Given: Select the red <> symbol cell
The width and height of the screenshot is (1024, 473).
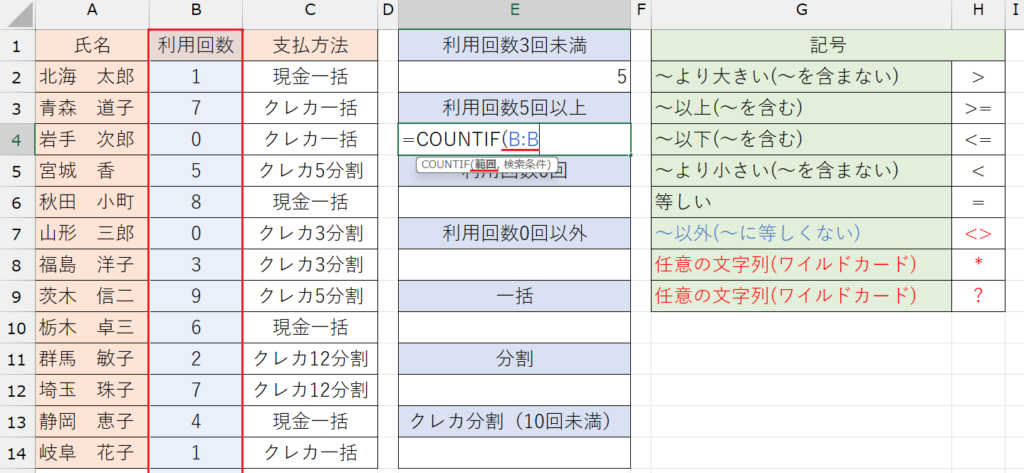Looking at the screenshot, I should click(x=978, y=234).
